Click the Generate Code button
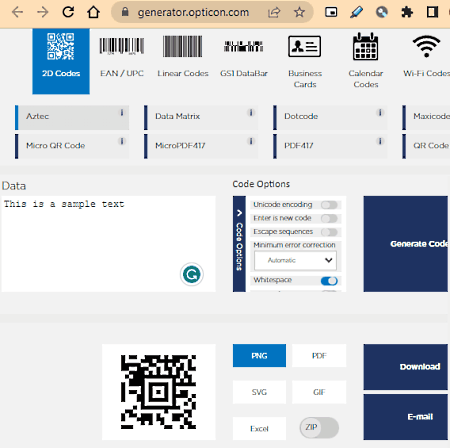 click(x=406, y=244)
